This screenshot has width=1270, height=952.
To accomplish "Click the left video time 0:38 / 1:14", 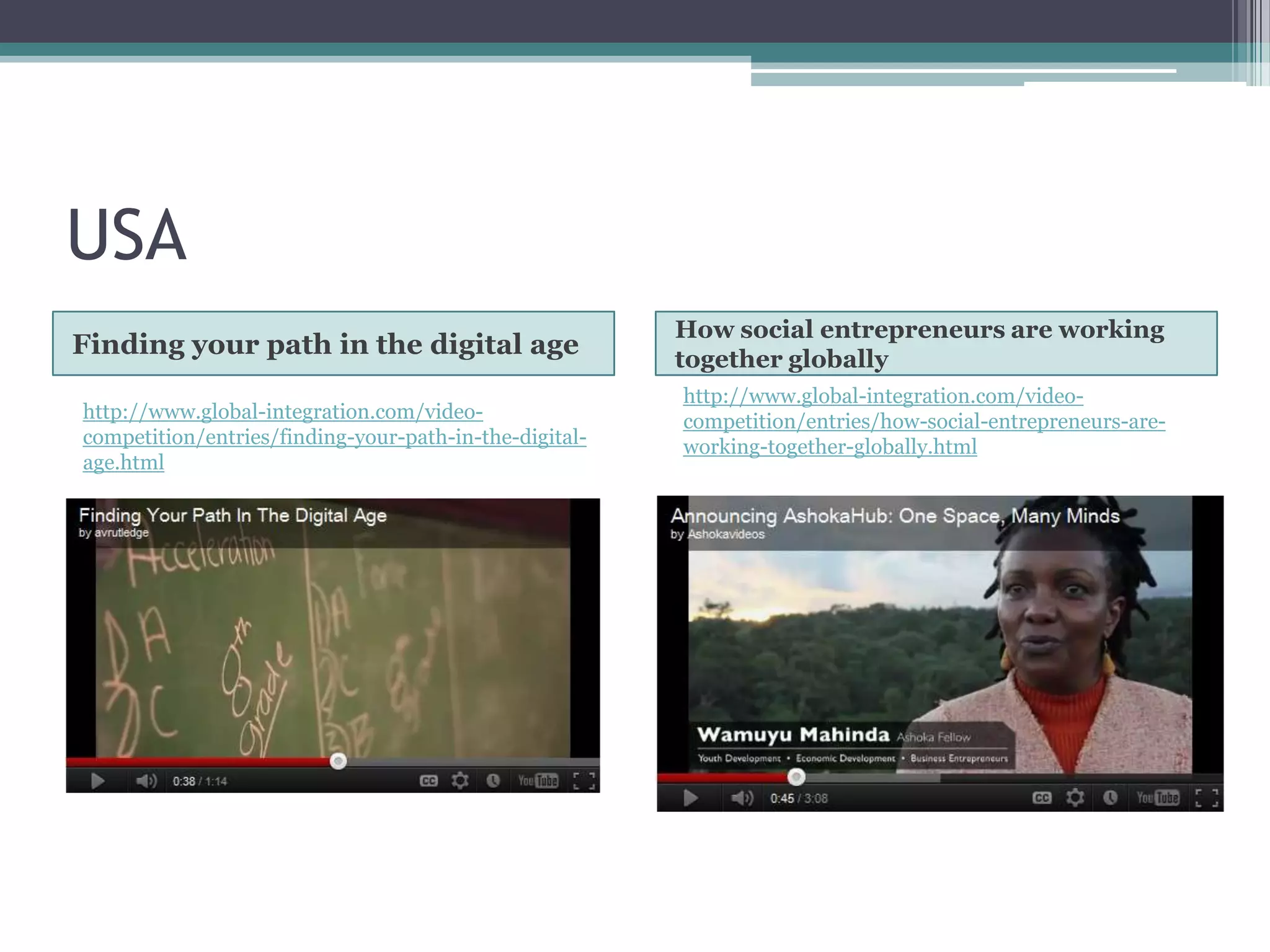I will [x=200, y=782].
